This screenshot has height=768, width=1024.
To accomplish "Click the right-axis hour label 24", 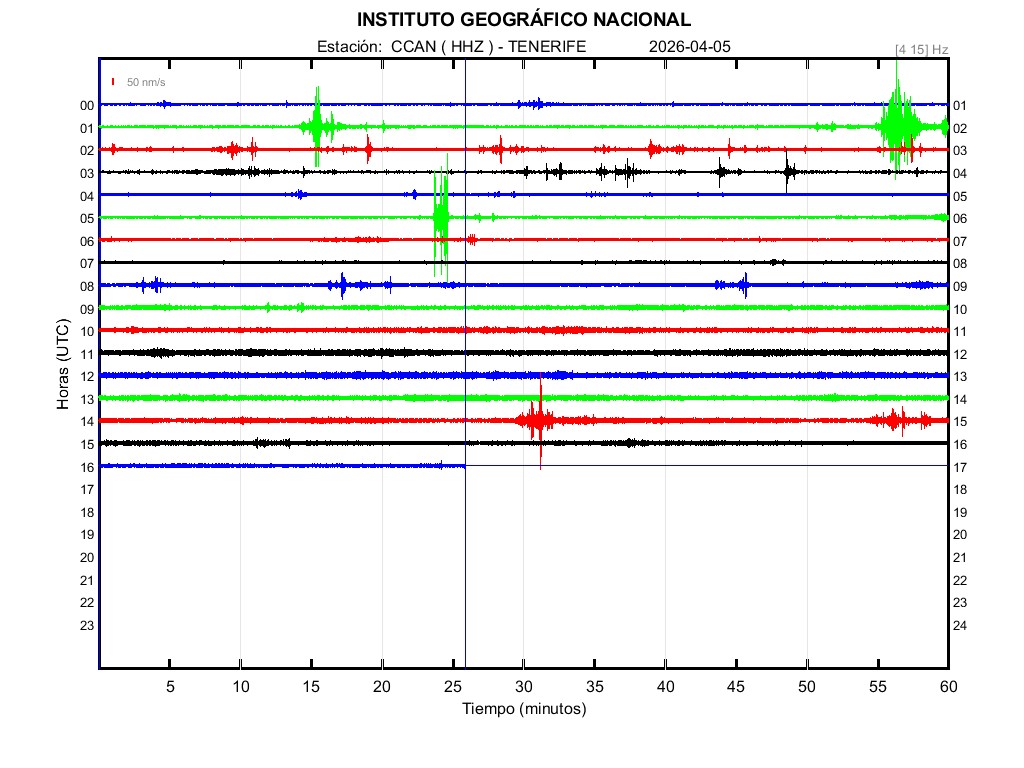I will [x=960, y=625].
